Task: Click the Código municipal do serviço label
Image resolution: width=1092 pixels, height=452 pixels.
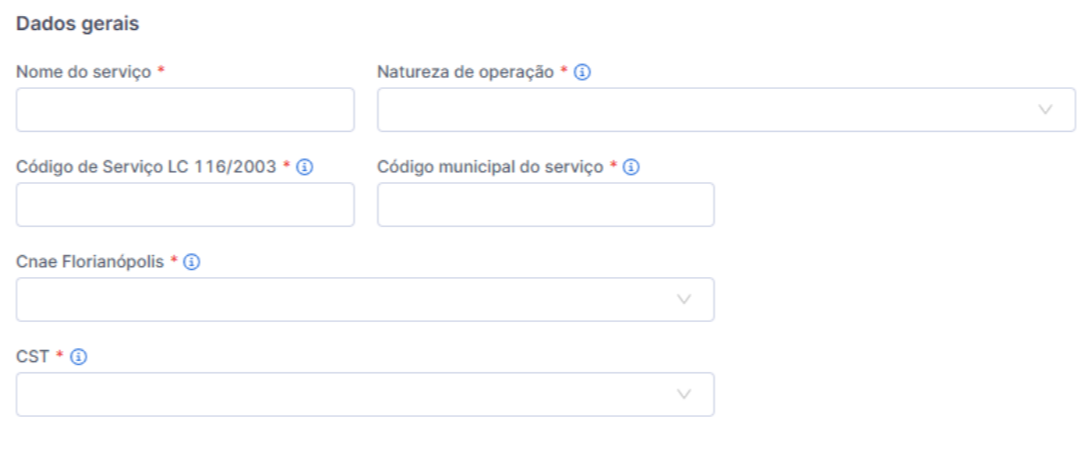Action: [490, 168]
